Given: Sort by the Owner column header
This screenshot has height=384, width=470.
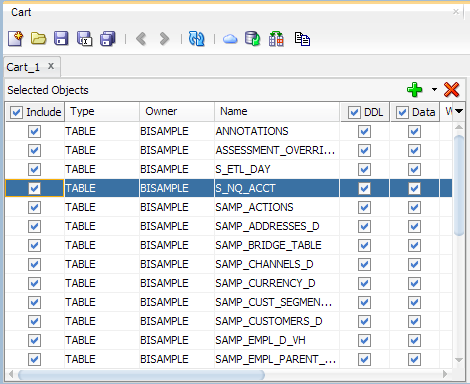Looking at the screenshot, I should click(177, 111).
